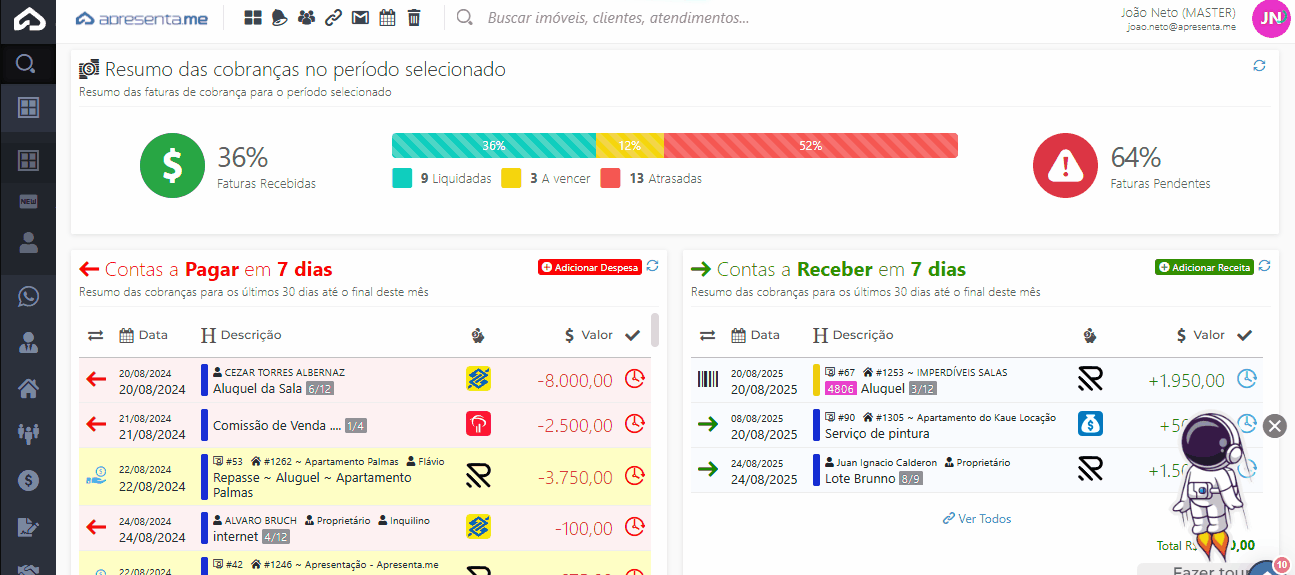Open the calendar icon in top toolbar
This screenshot has width=1295, height=575.
tap(387, 17)
